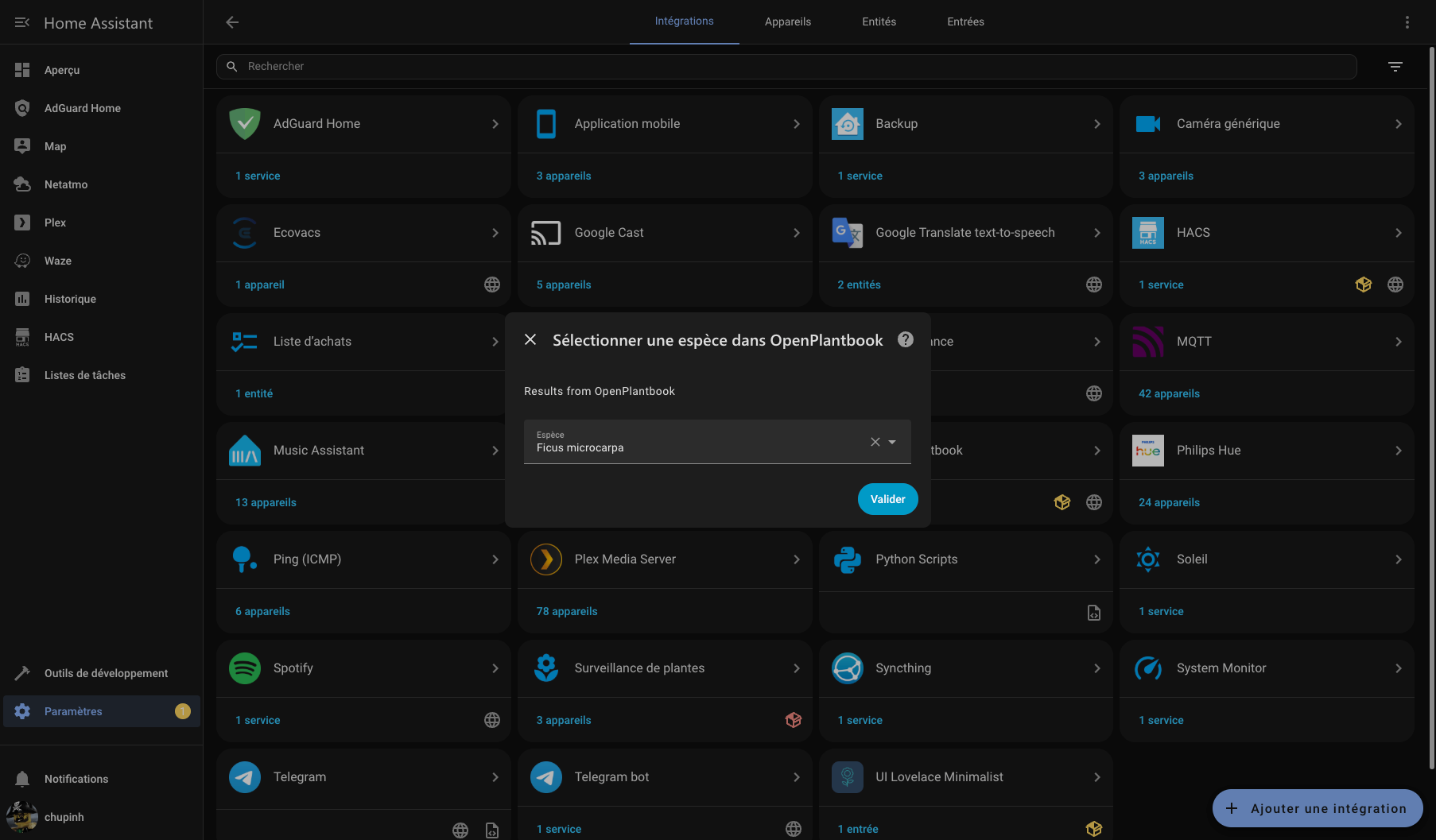This screenshot has height=840, width=1436.
Task: Open Outils de développement in sidebar
Action: click(106, 673)
